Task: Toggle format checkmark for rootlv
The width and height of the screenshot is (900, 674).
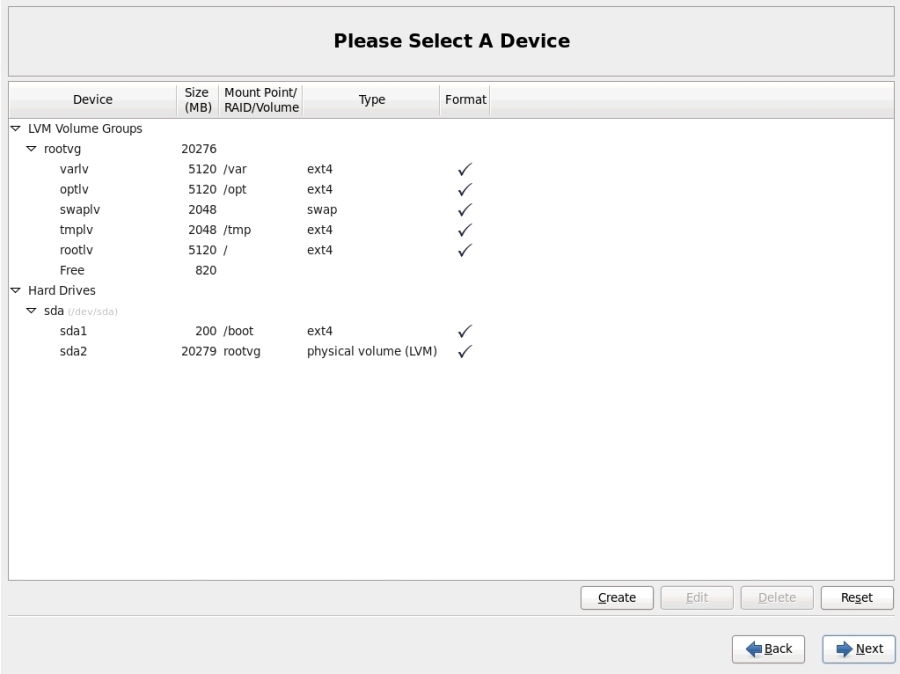Action: 465,250
